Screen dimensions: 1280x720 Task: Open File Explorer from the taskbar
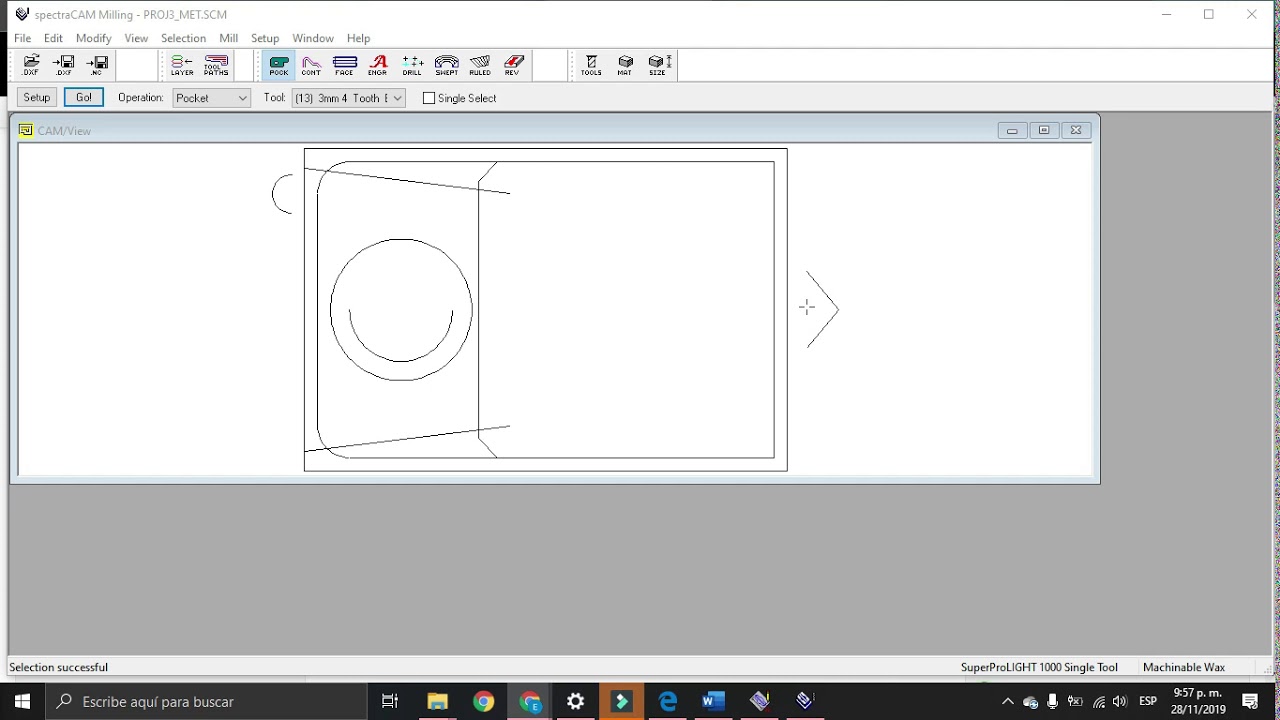point(437,702)
